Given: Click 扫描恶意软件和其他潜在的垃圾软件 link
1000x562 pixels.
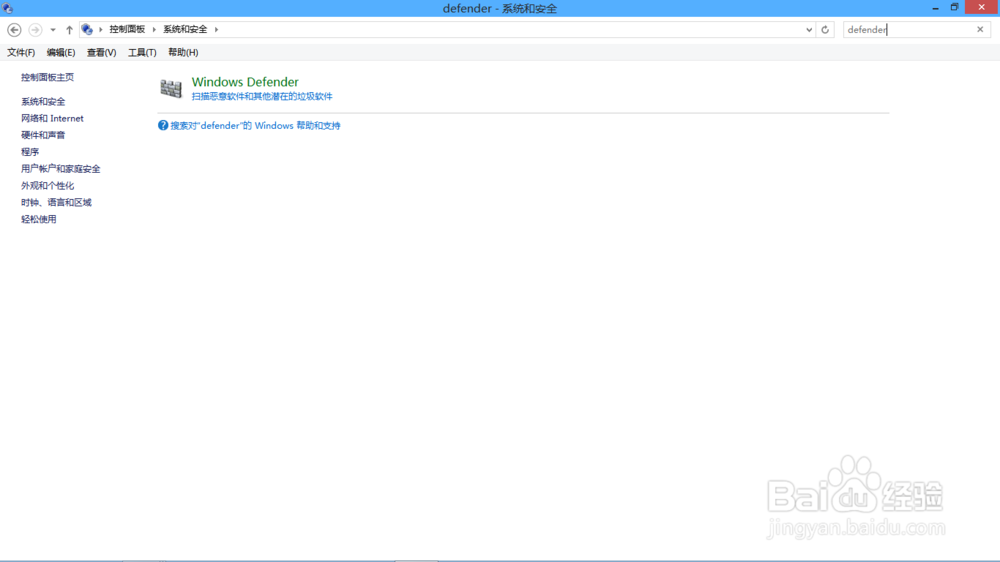Looking at the screenshot, I should pyautogui.click(x=262, y=96).
